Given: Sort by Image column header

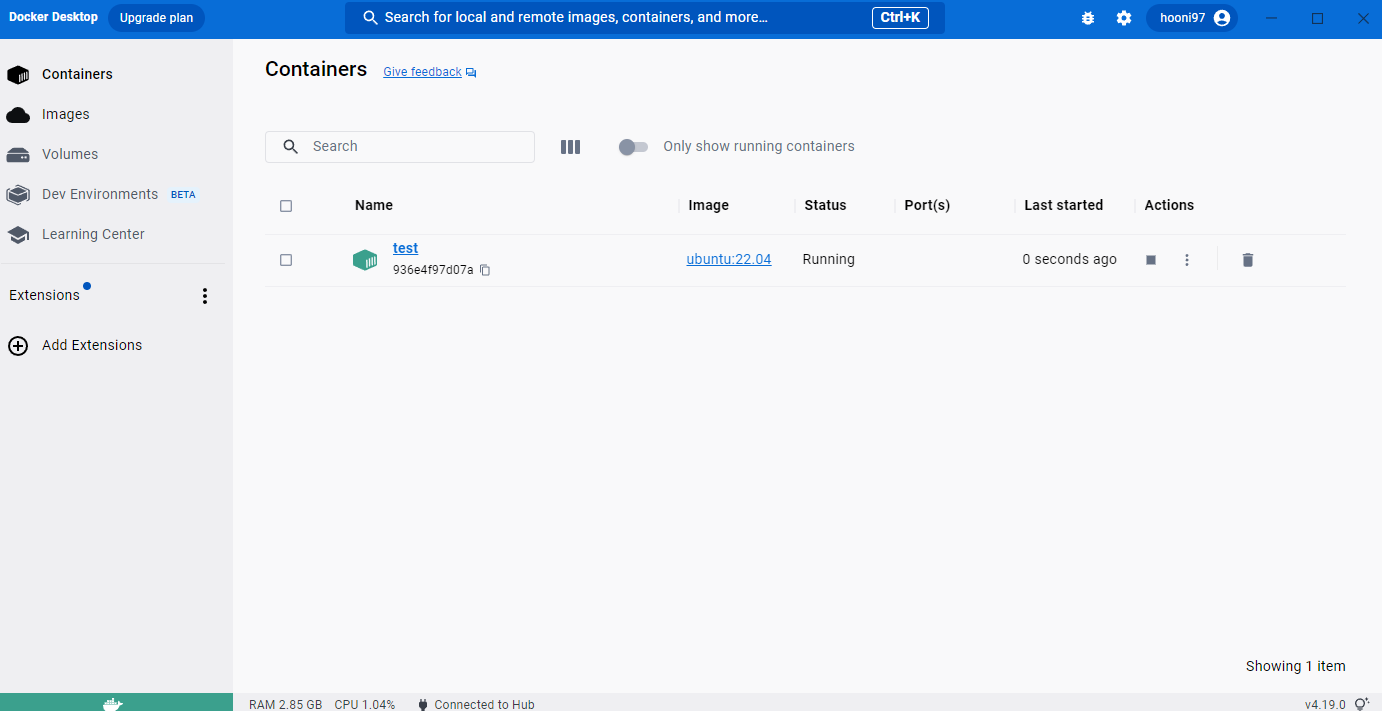Looking at the screenshot, I should 709,205.
